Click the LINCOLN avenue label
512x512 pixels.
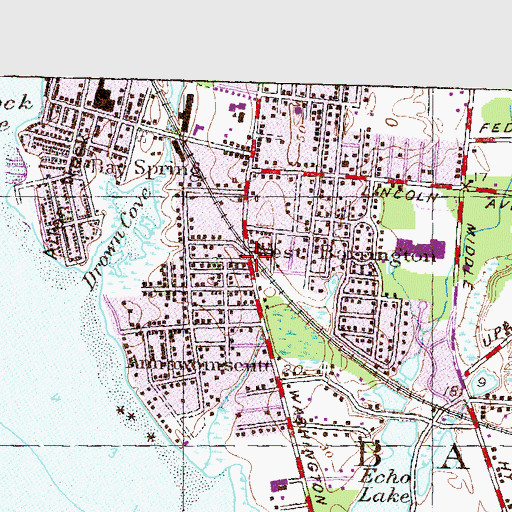(x=399, y=194)
